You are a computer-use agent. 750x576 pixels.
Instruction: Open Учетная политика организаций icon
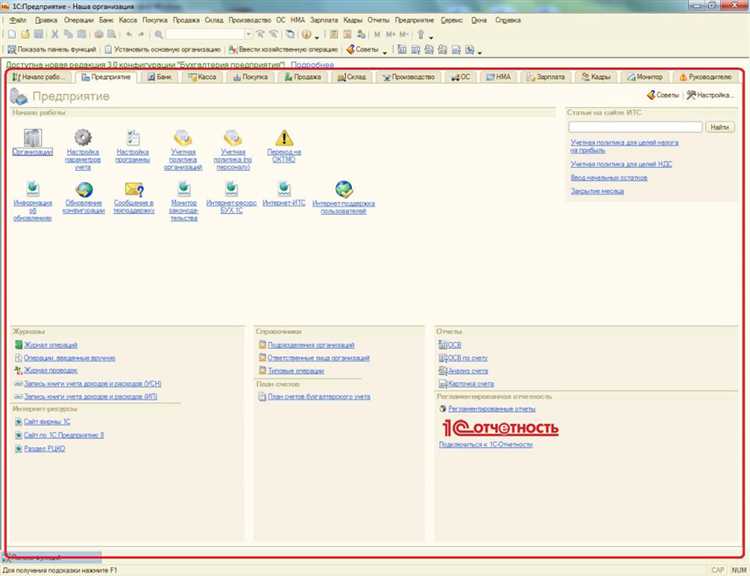[183, 138]
